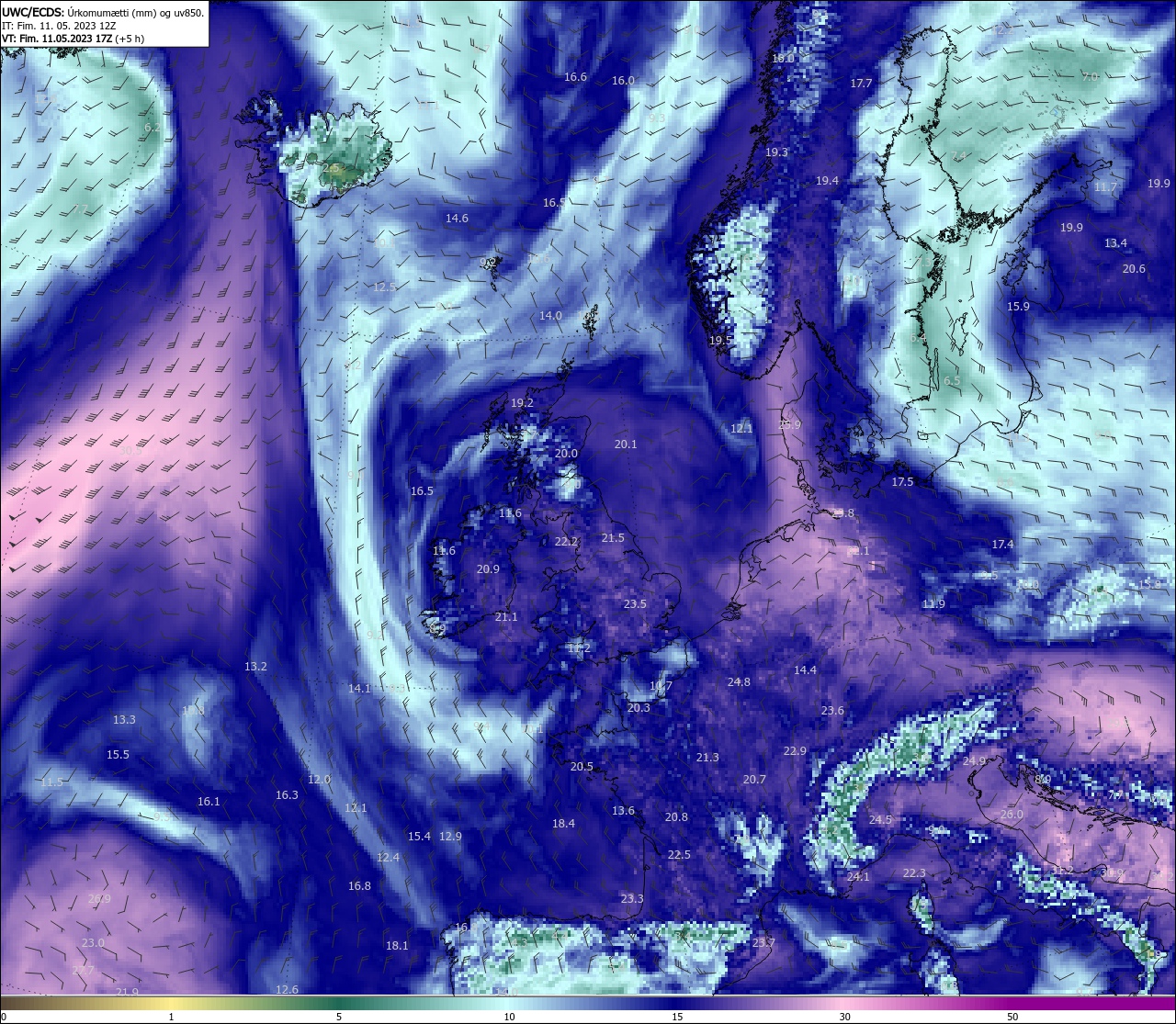The image size is (1176, 1024).
Task: Click the map value '19.2' over Scotland
Action: tap(522, 403)
